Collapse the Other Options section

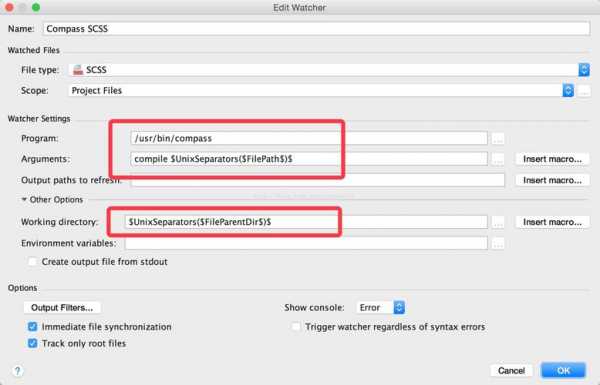point(24,199)
